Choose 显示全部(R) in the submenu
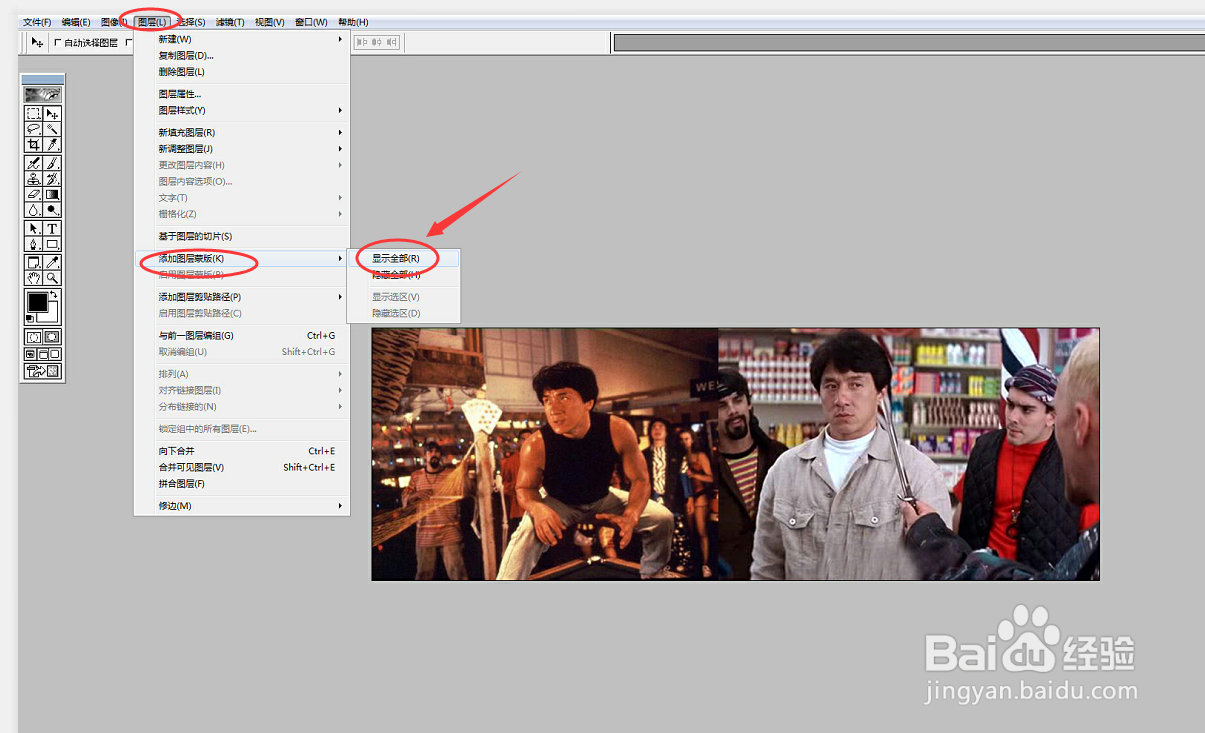 click(403, 258)
